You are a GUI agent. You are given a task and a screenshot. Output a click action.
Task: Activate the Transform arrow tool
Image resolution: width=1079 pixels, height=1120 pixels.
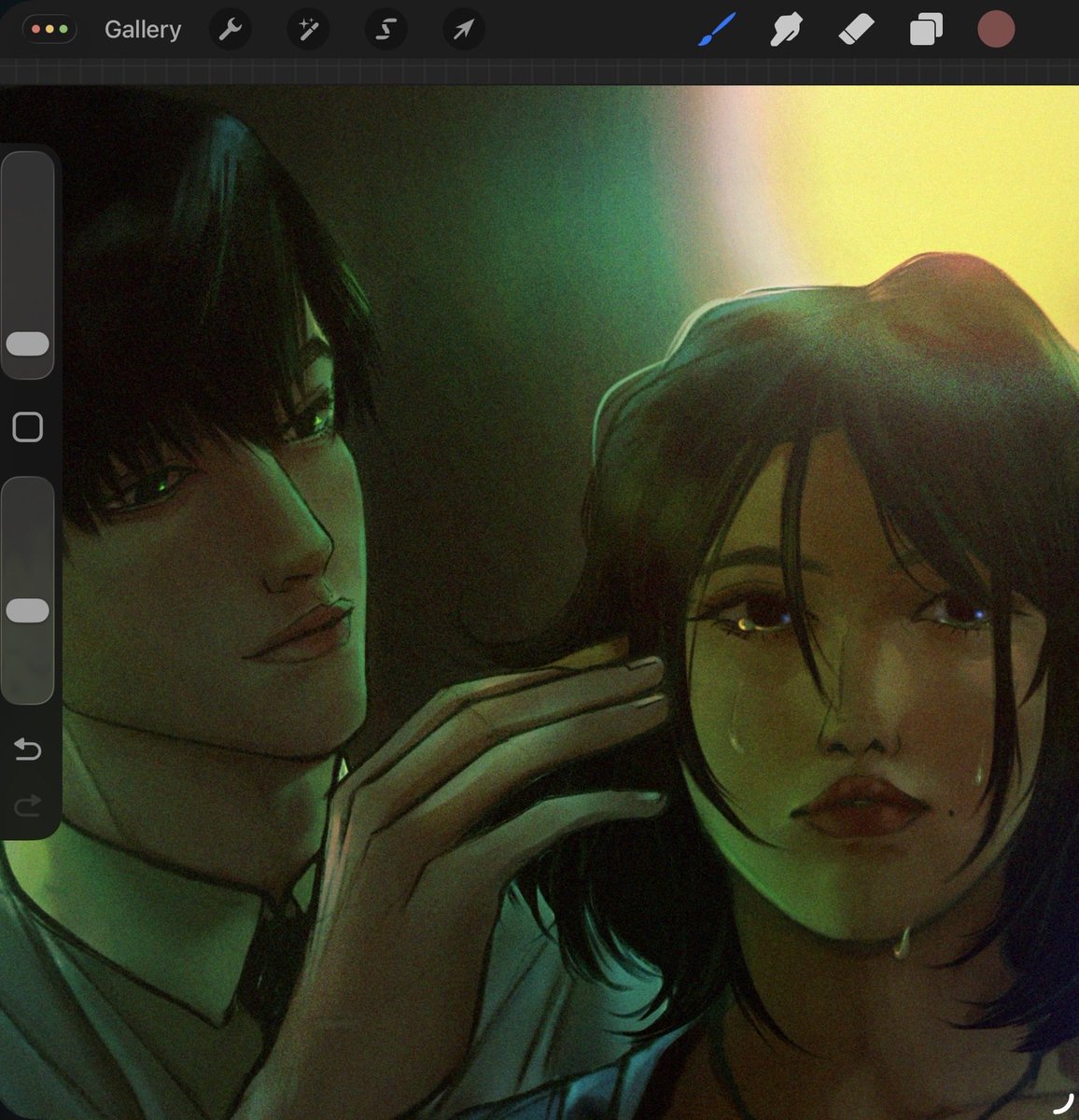[x=463, y=30]
